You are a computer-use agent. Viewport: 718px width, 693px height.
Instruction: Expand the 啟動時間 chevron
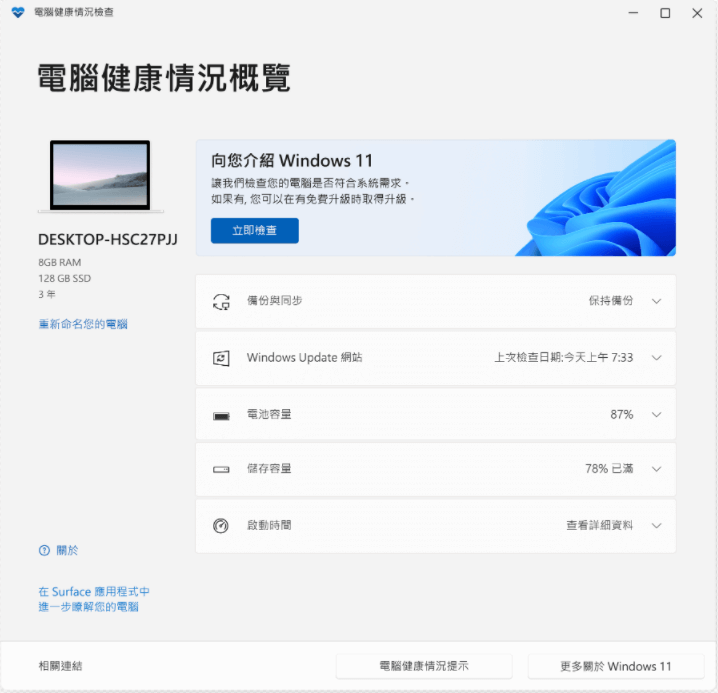click(657, 525)
